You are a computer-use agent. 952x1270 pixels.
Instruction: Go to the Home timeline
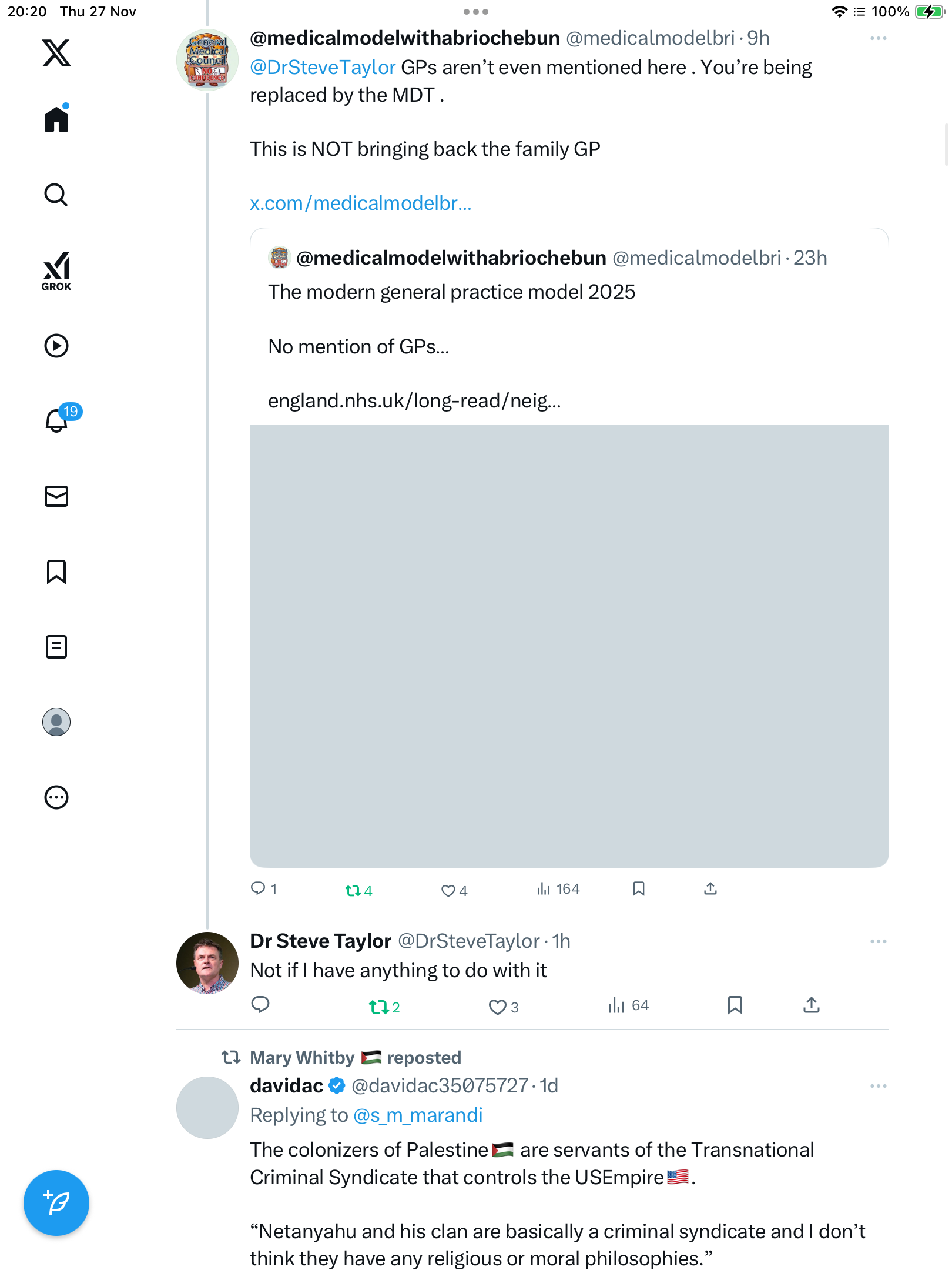(x=56, y=119)
